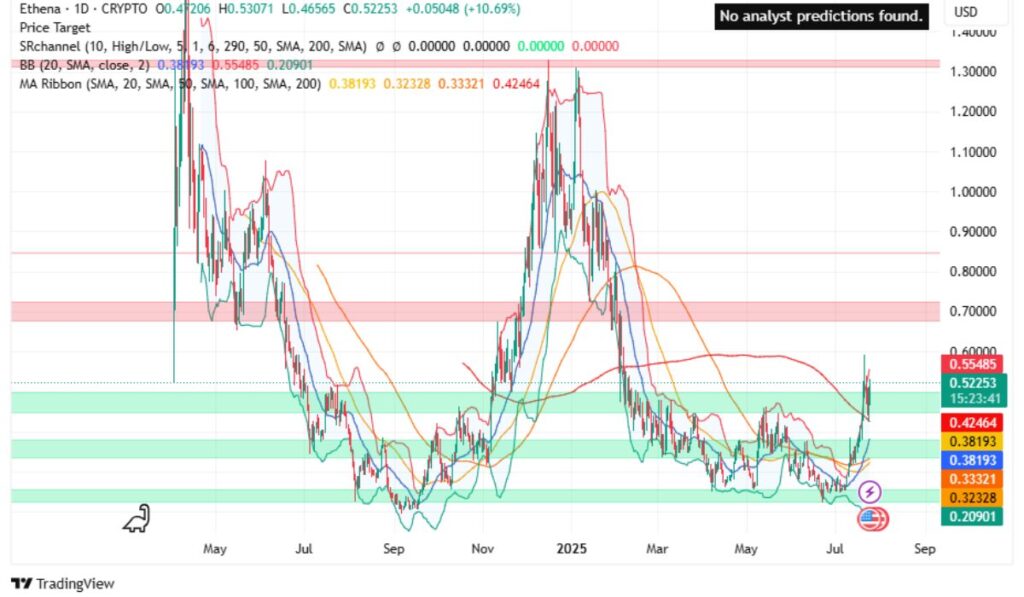The height and width of the screenshot is (597, 1024).
Task: Click the American flag economic event icon
Action: tap(869, 519)
